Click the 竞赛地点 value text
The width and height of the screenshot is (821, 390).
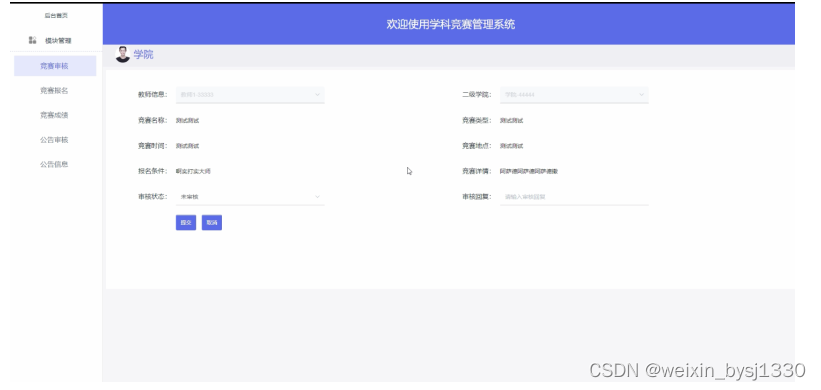click(x=512, y=146)
